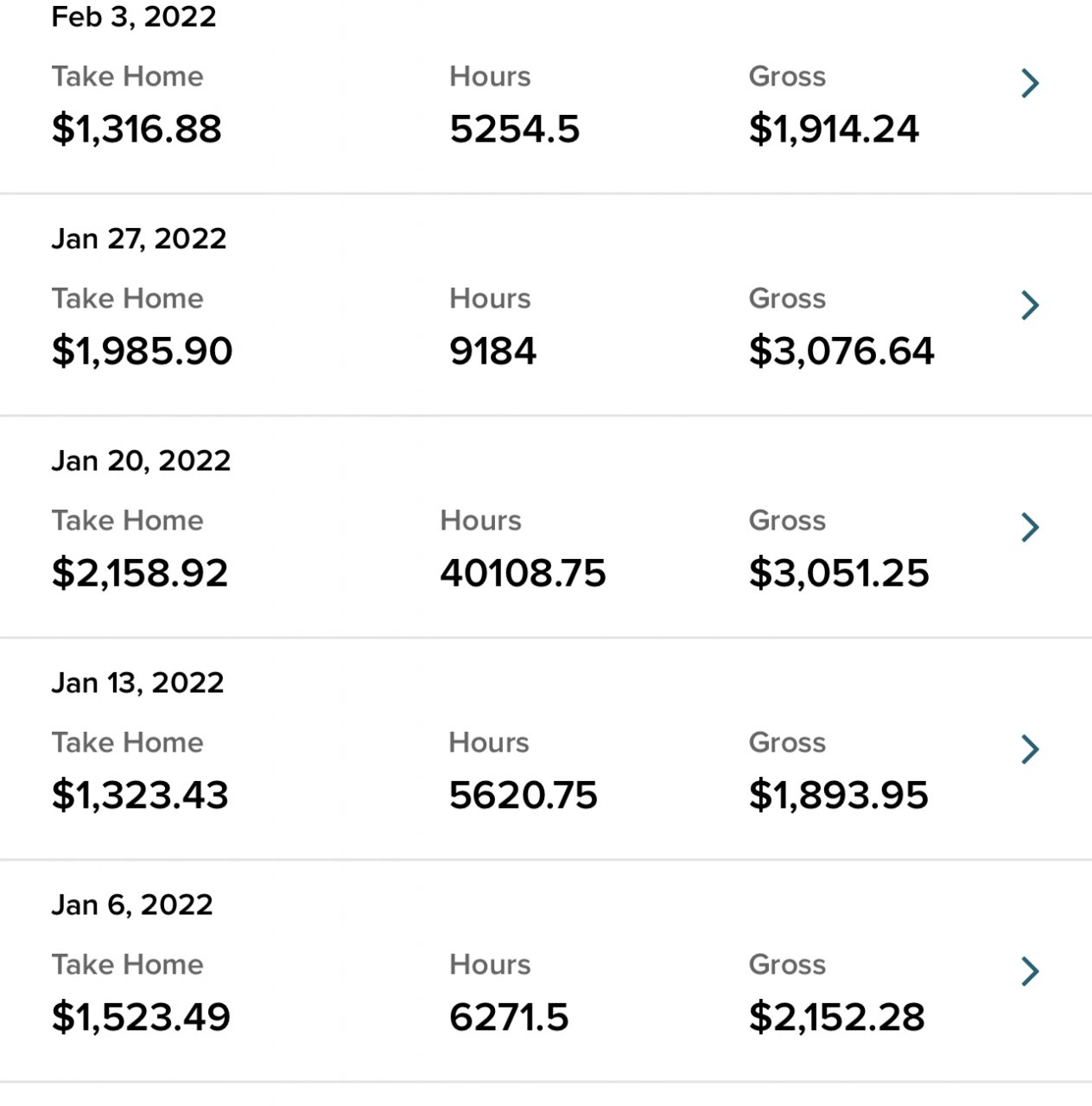Click hours value 40108.75
This screenshot has width=1092, height=1106.
[x=523, y=574]
